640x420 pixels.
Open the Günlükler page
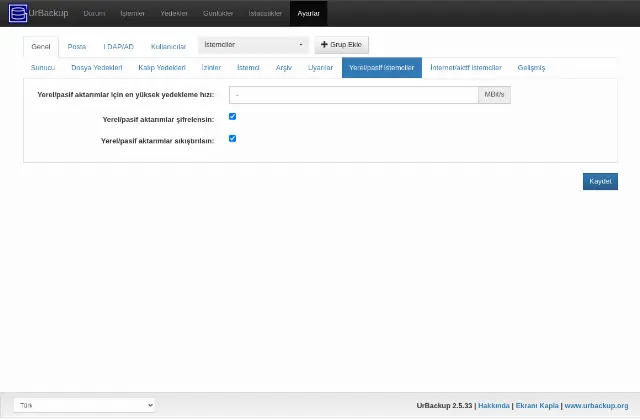click(x=218, y=13)
